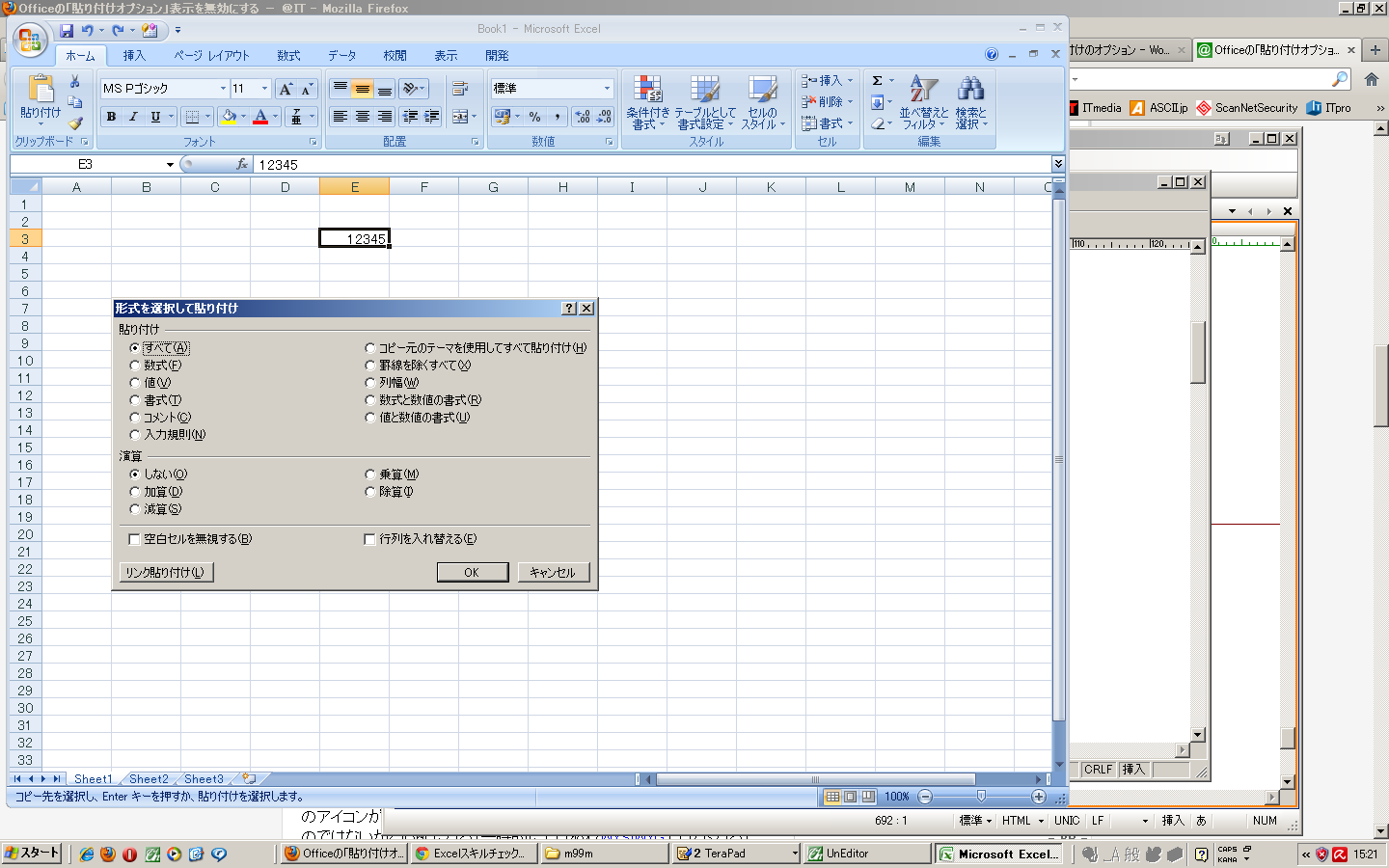Enable the 空白セルを無視する checkbox
This screenshot has width=1389, height=868.
click(x=135, y=539)
